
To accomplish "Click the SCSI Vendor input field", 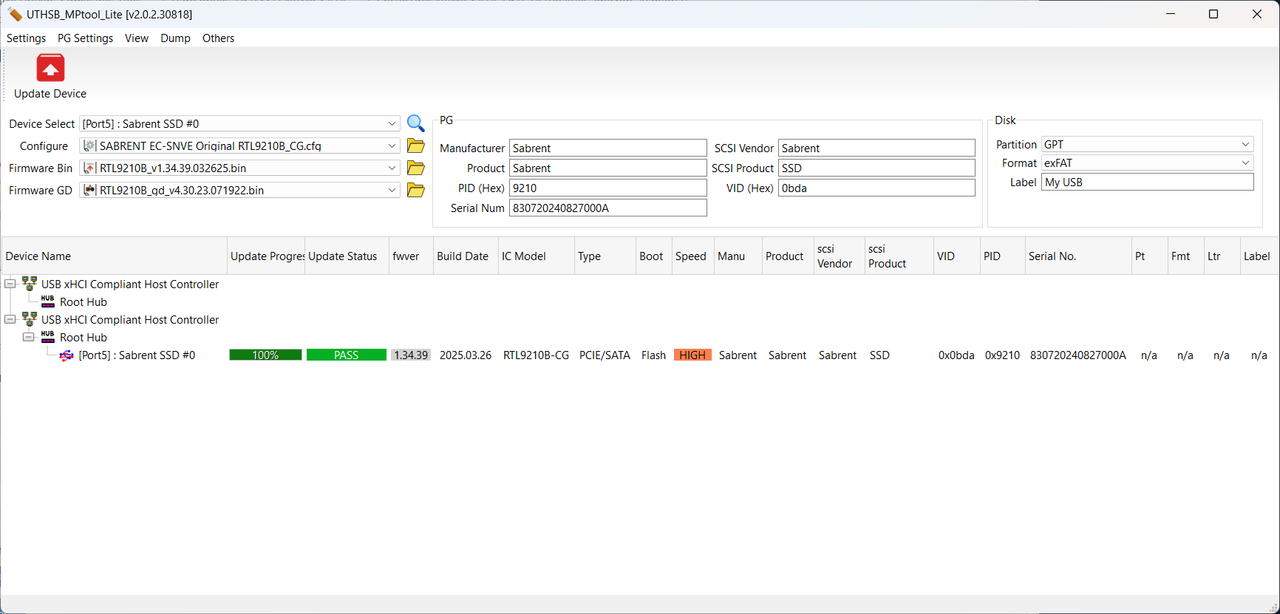I will [x=877, y=148].
